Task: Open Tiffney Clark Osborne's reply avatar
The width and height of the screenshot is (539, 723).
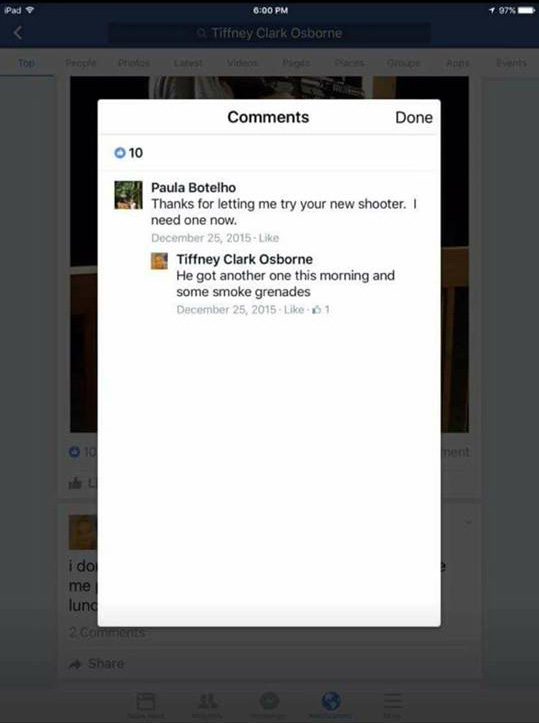Action: [x=160, y=261]
